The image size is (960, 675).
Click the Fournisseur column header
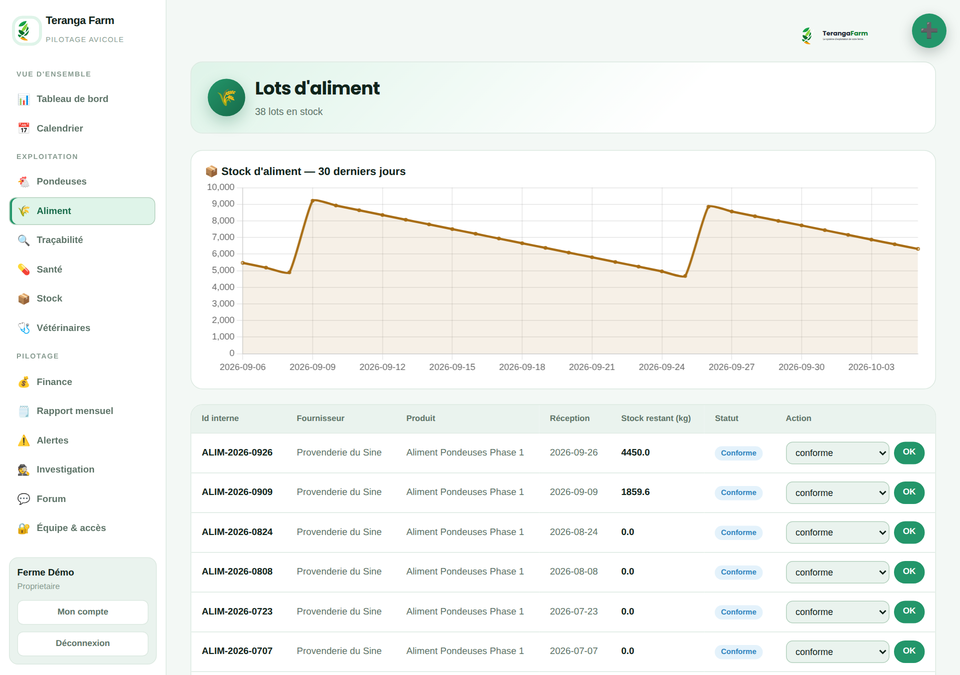pyautogui.click(x=320, y=418)
